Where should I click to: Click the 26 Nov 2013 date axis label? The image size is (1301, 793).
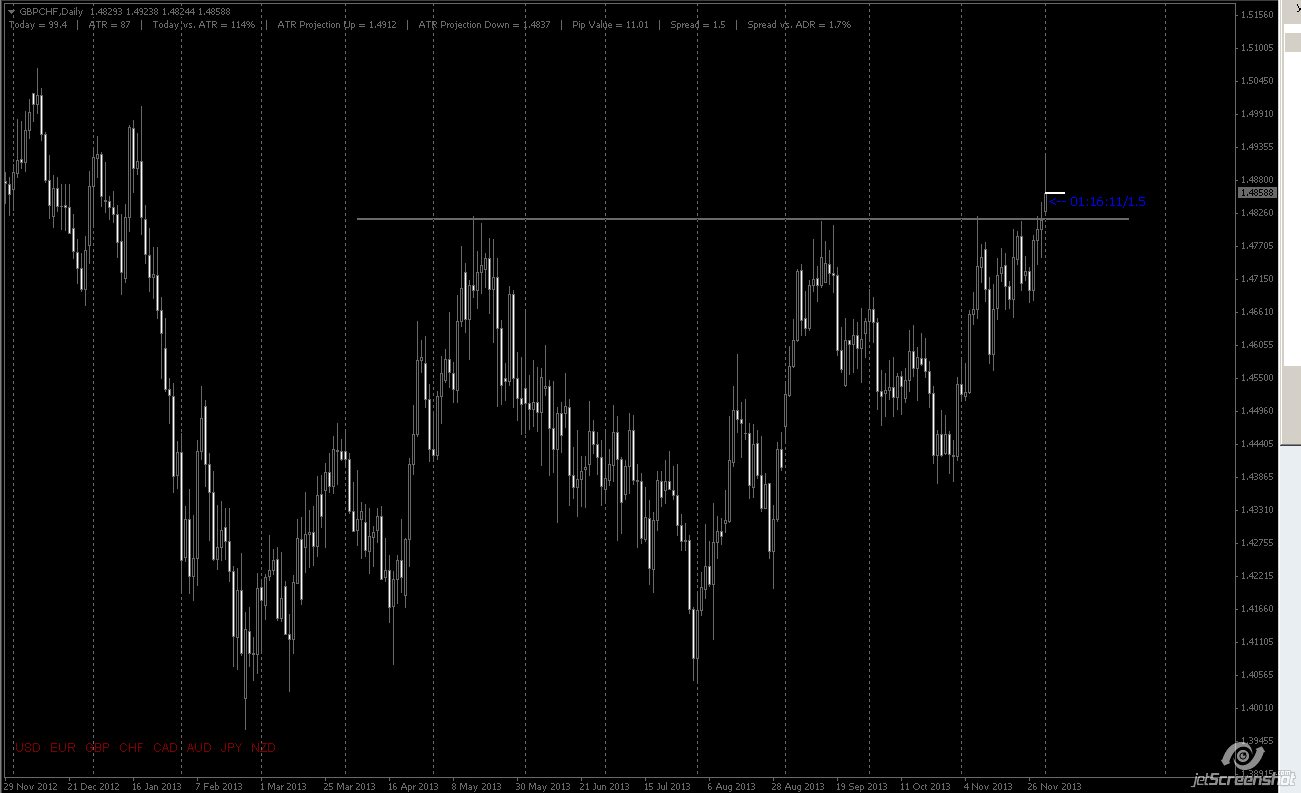[x=1054, y=786]
